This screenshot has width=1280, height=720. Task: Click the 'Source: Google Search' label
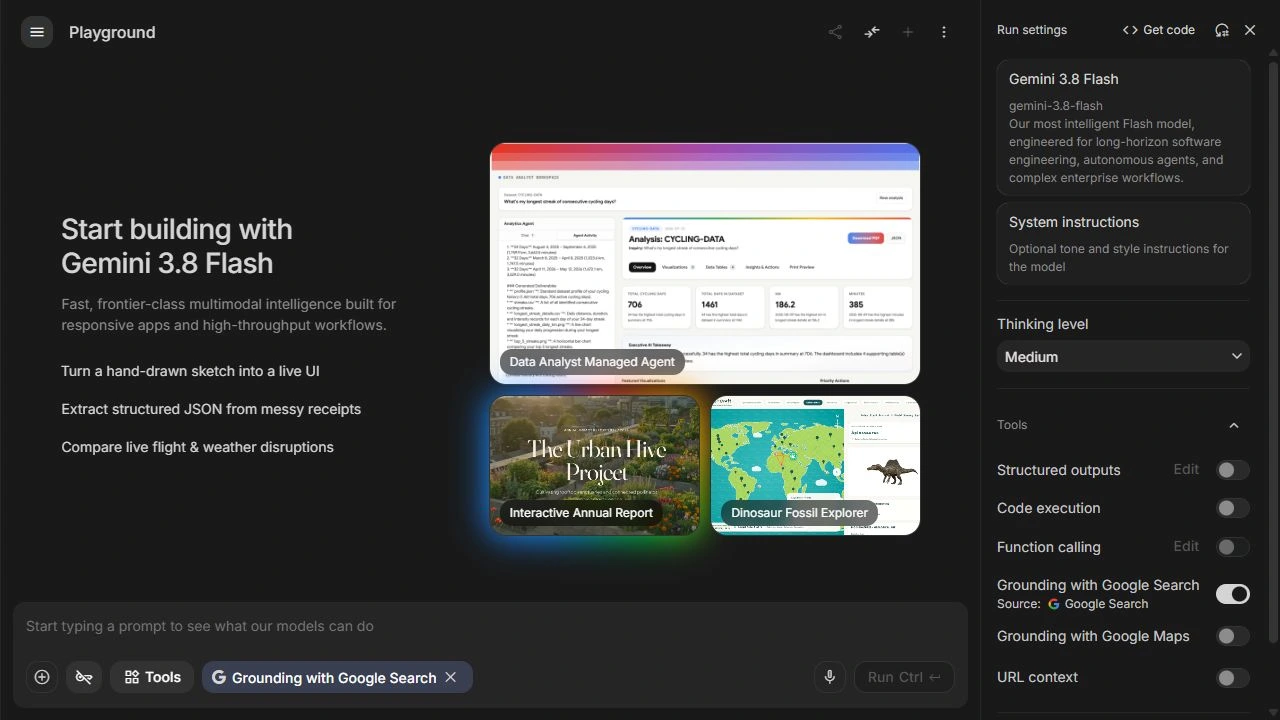point(1072,604)
